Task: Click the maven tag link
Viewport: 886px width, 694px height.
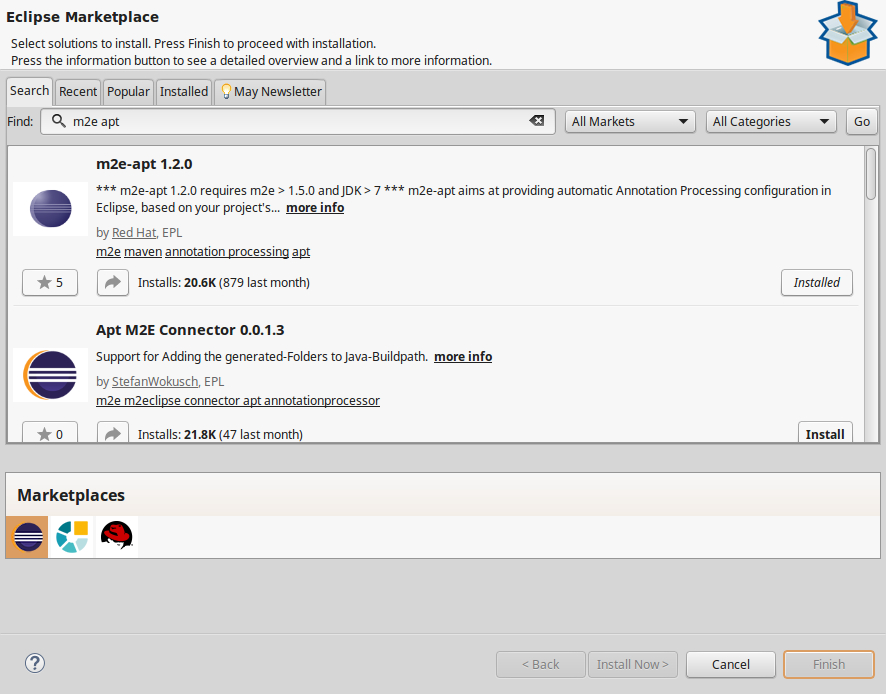Action: click(143, 251)
